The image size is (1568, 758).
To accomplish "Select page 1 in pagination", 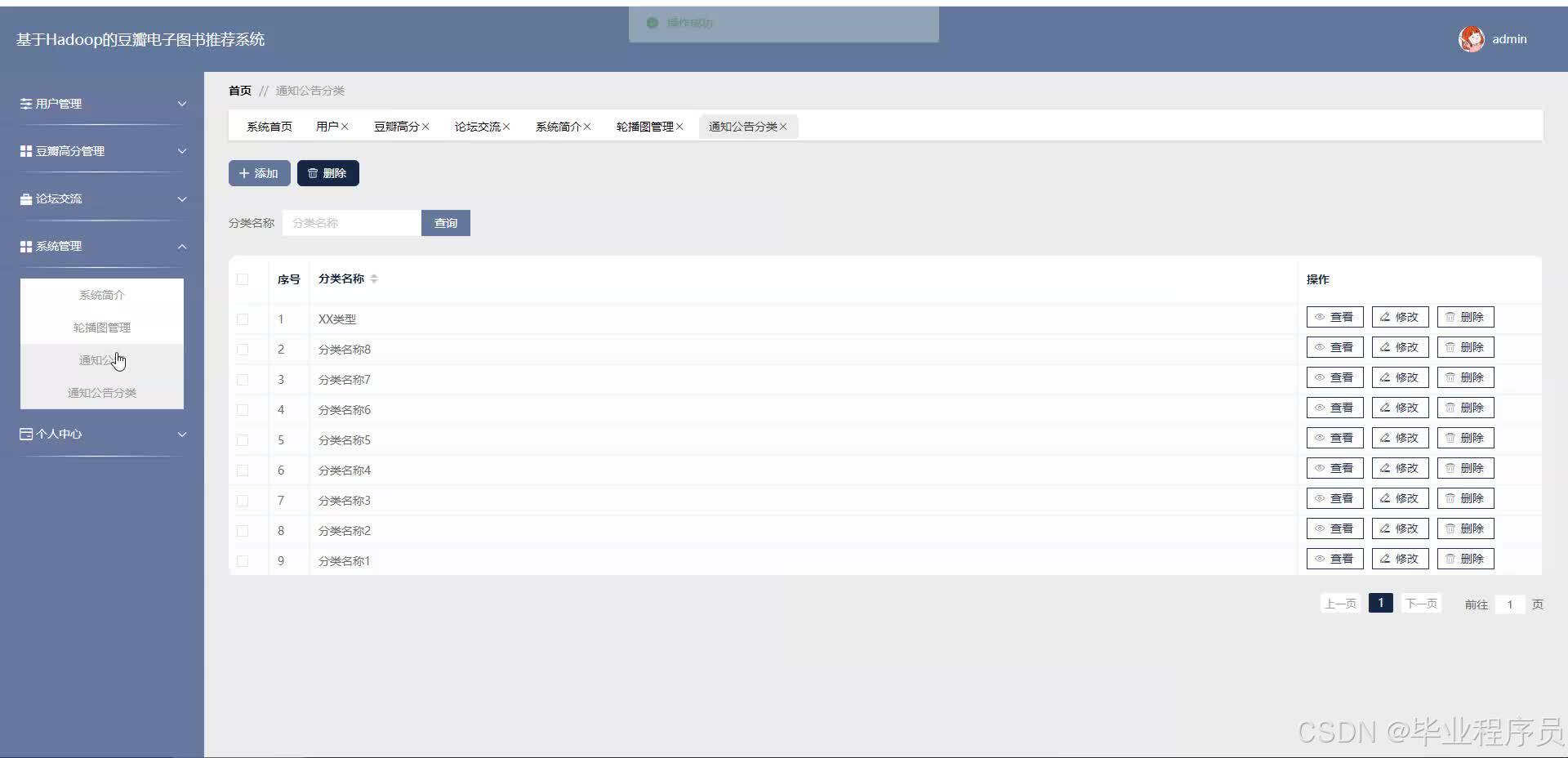I will 1380,603.
